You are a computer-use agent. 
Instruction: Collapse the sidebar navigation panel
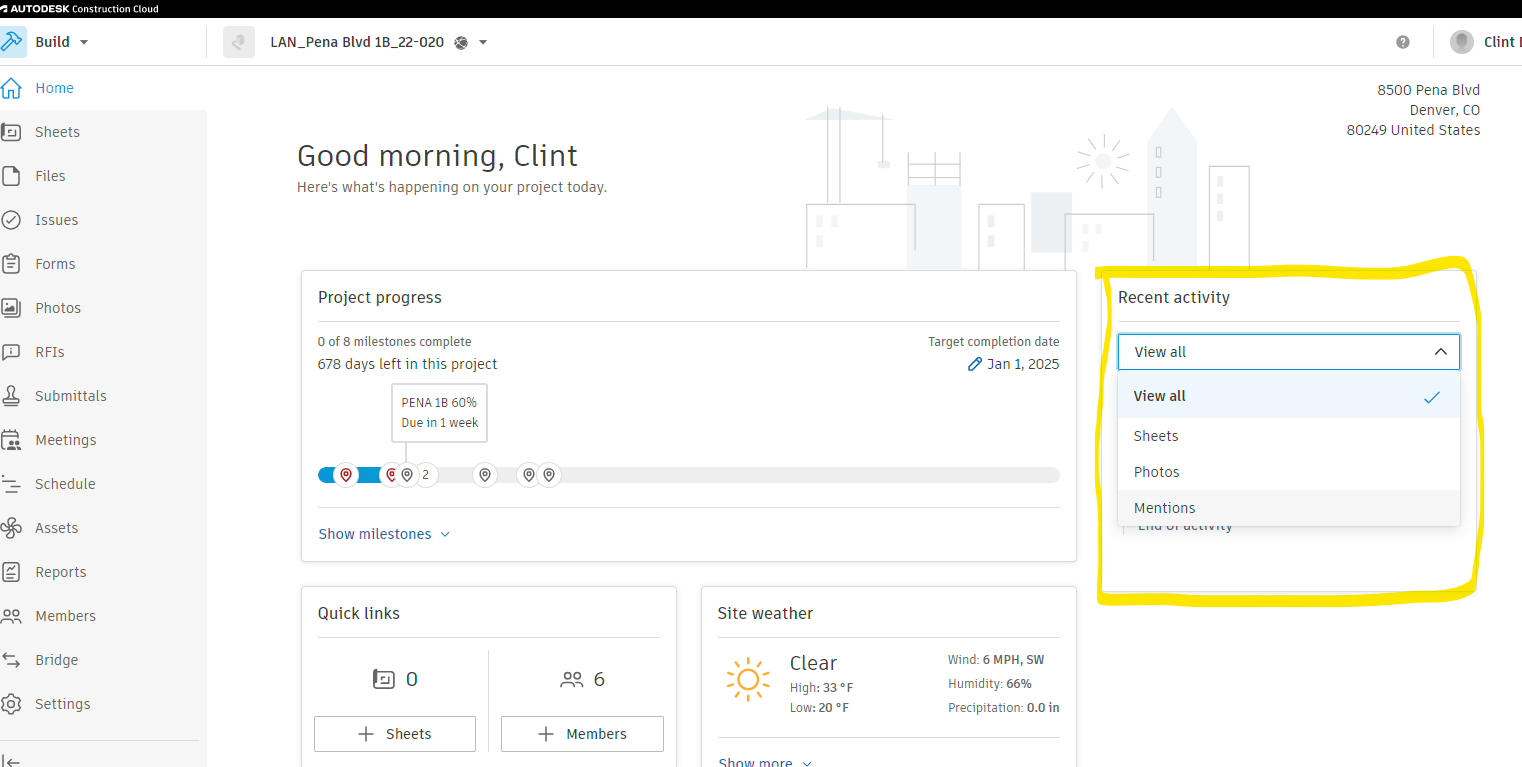(x=11, y=761)
